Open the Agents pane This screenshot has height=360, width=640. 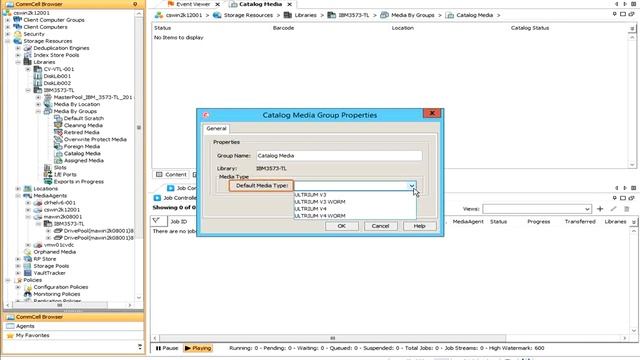pyautogui.click(x=74, y=326)
